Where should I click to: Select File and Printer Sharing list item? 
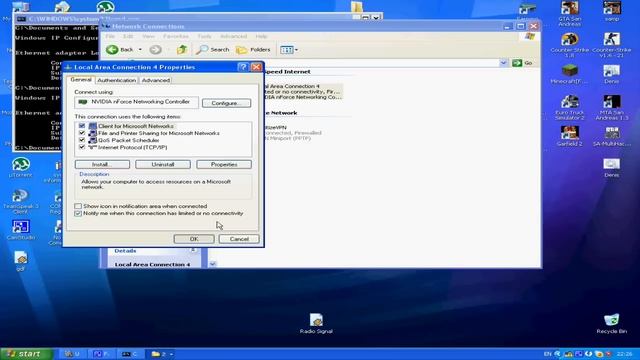pyautogui.click(x=158, y=133)
